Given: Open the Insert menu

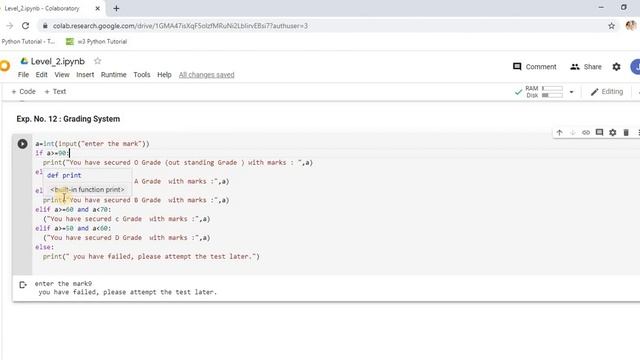Looking at the screenshot, I should pyautogui.click(x=85, y=75).
